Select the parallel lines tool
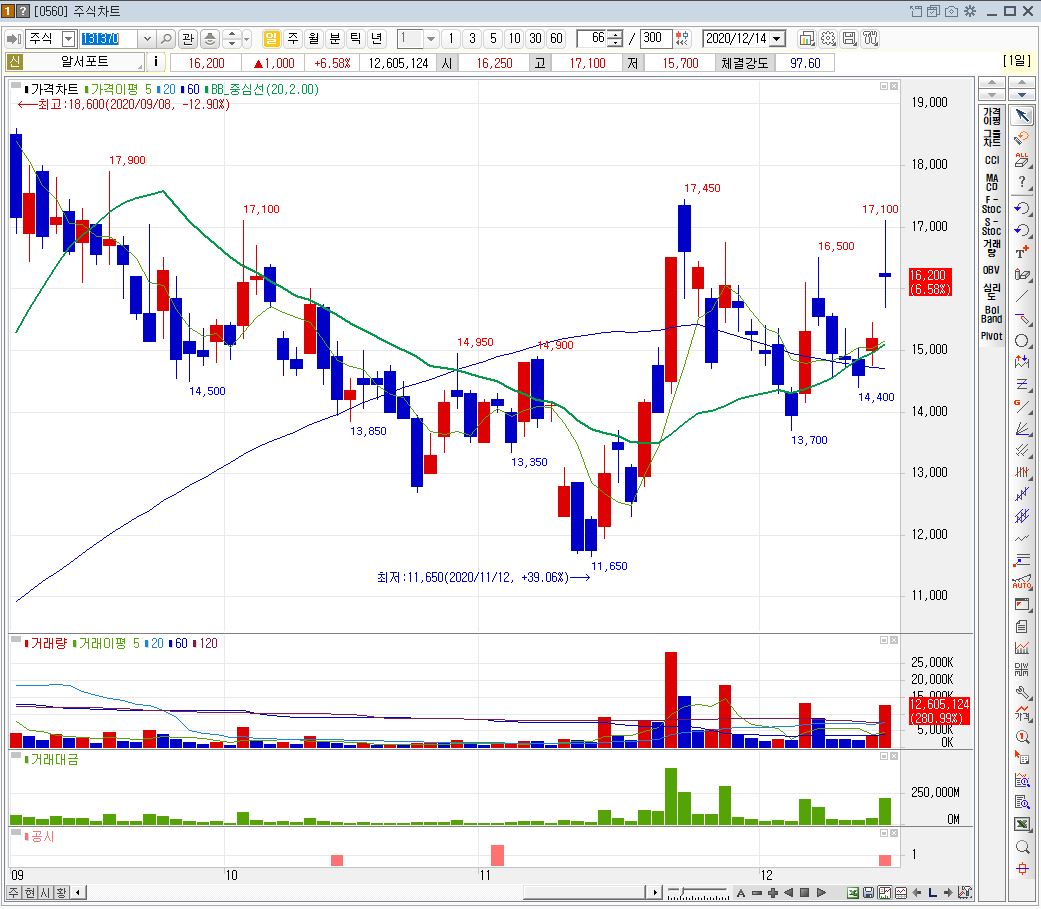The width and height of the screenshot is (1041, 909). pyautogui.click(x=1022, y=450)
